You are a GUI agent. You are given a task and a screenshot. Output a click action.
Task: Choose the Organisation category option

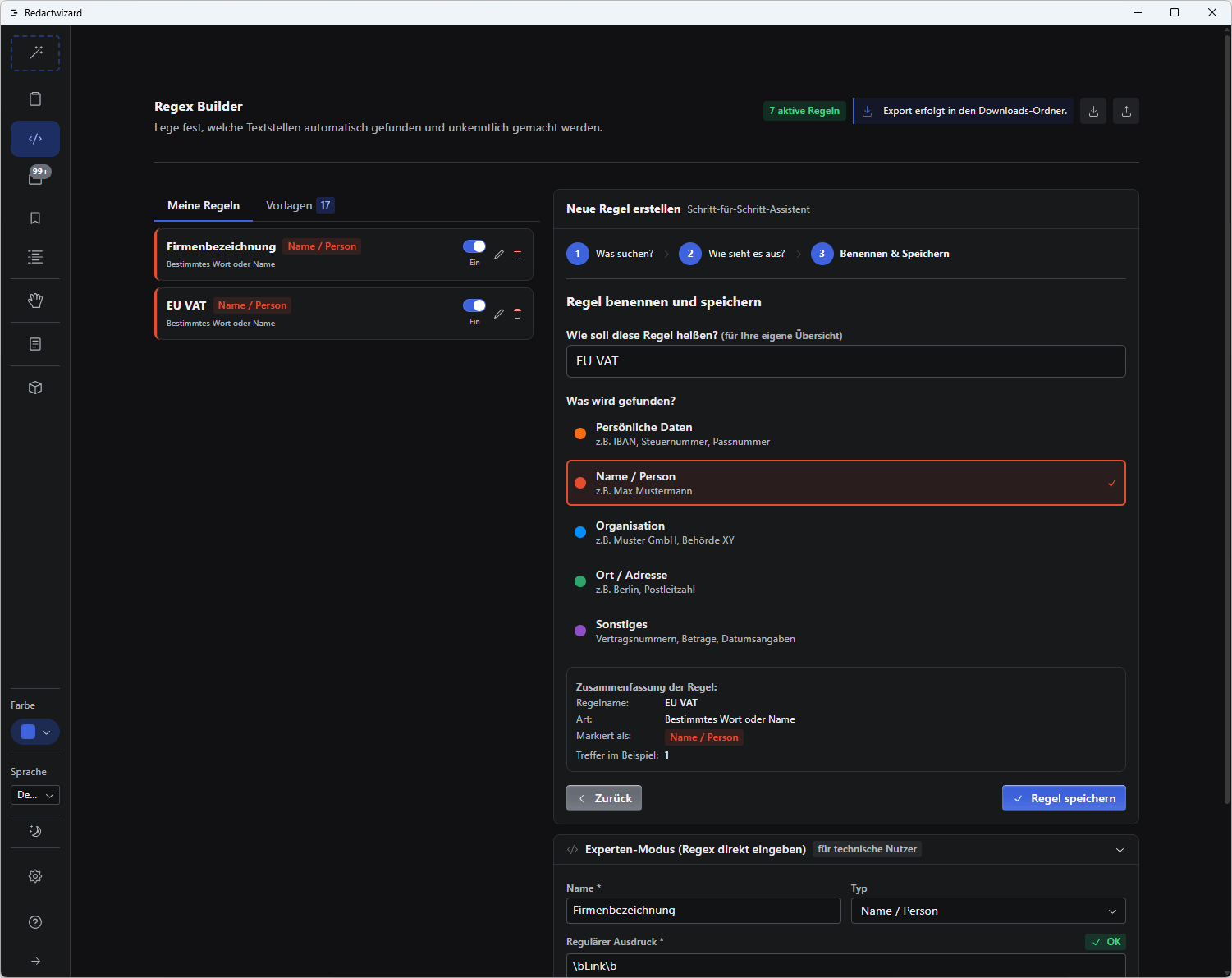845,532
